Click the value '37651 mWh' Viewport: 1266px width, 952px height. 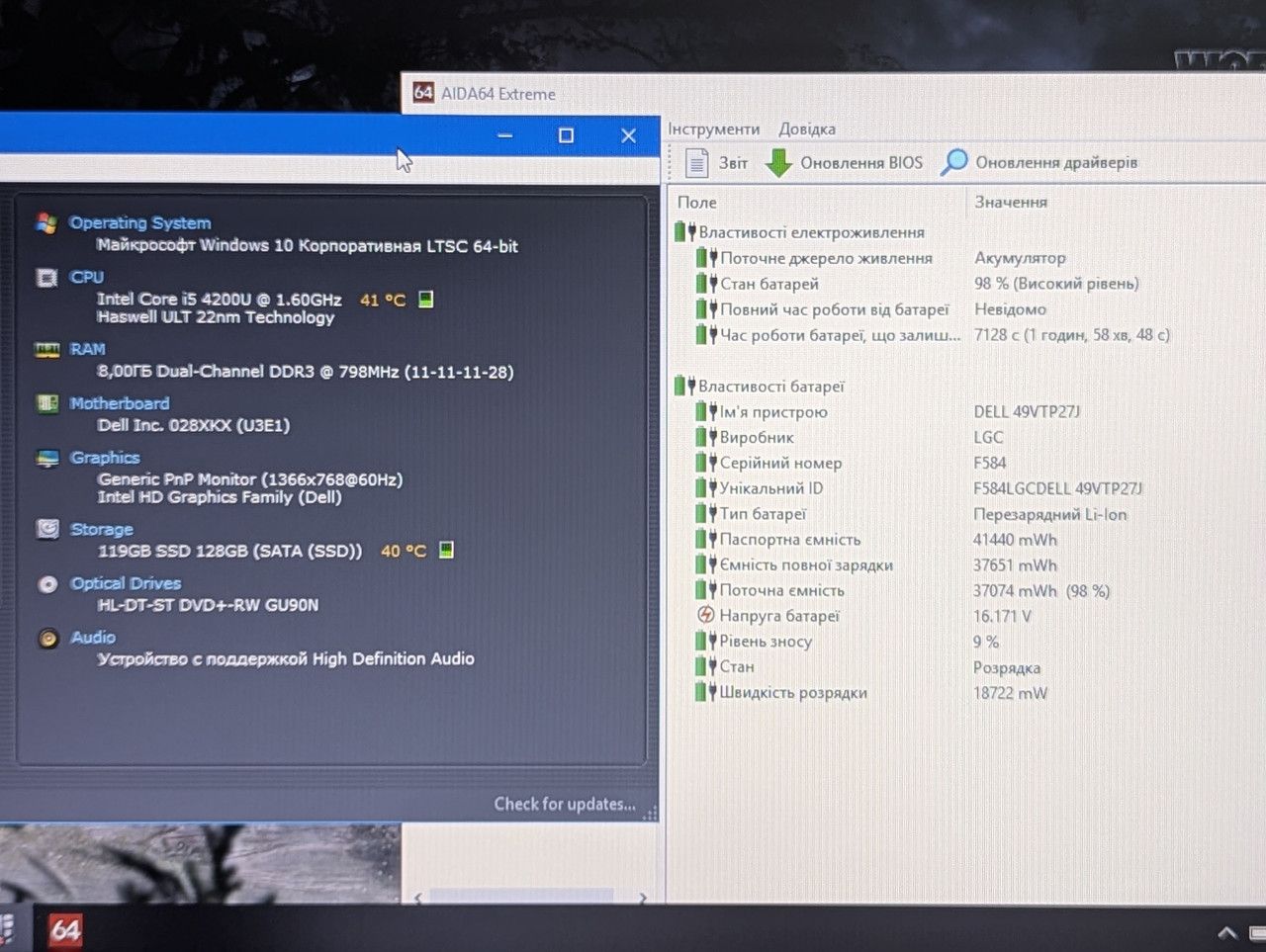[1016, 565]
